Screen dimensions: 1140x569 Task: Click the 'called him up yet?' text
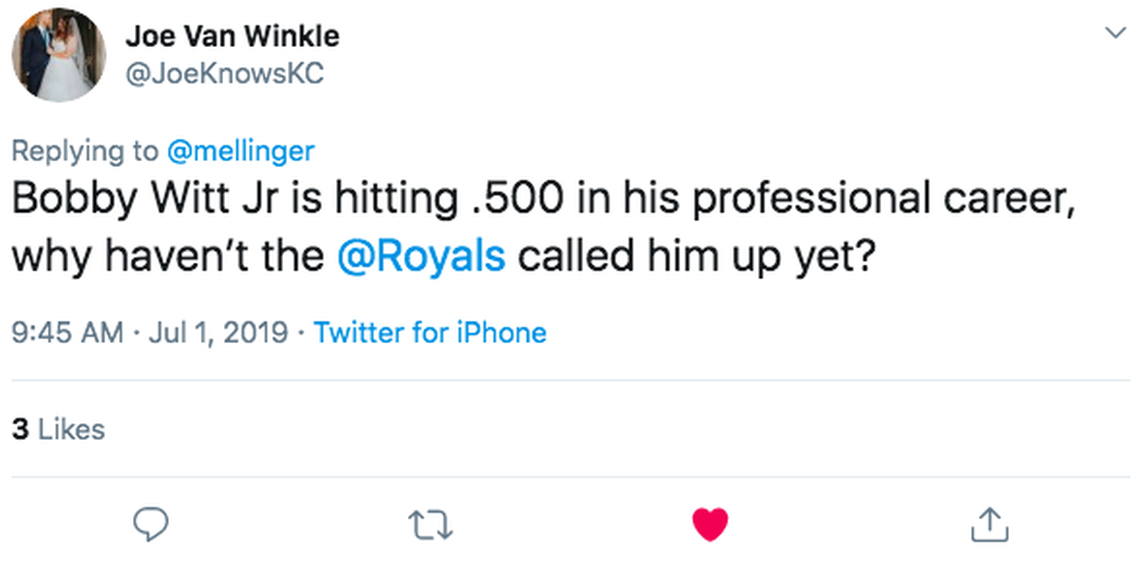coord(697,255)
